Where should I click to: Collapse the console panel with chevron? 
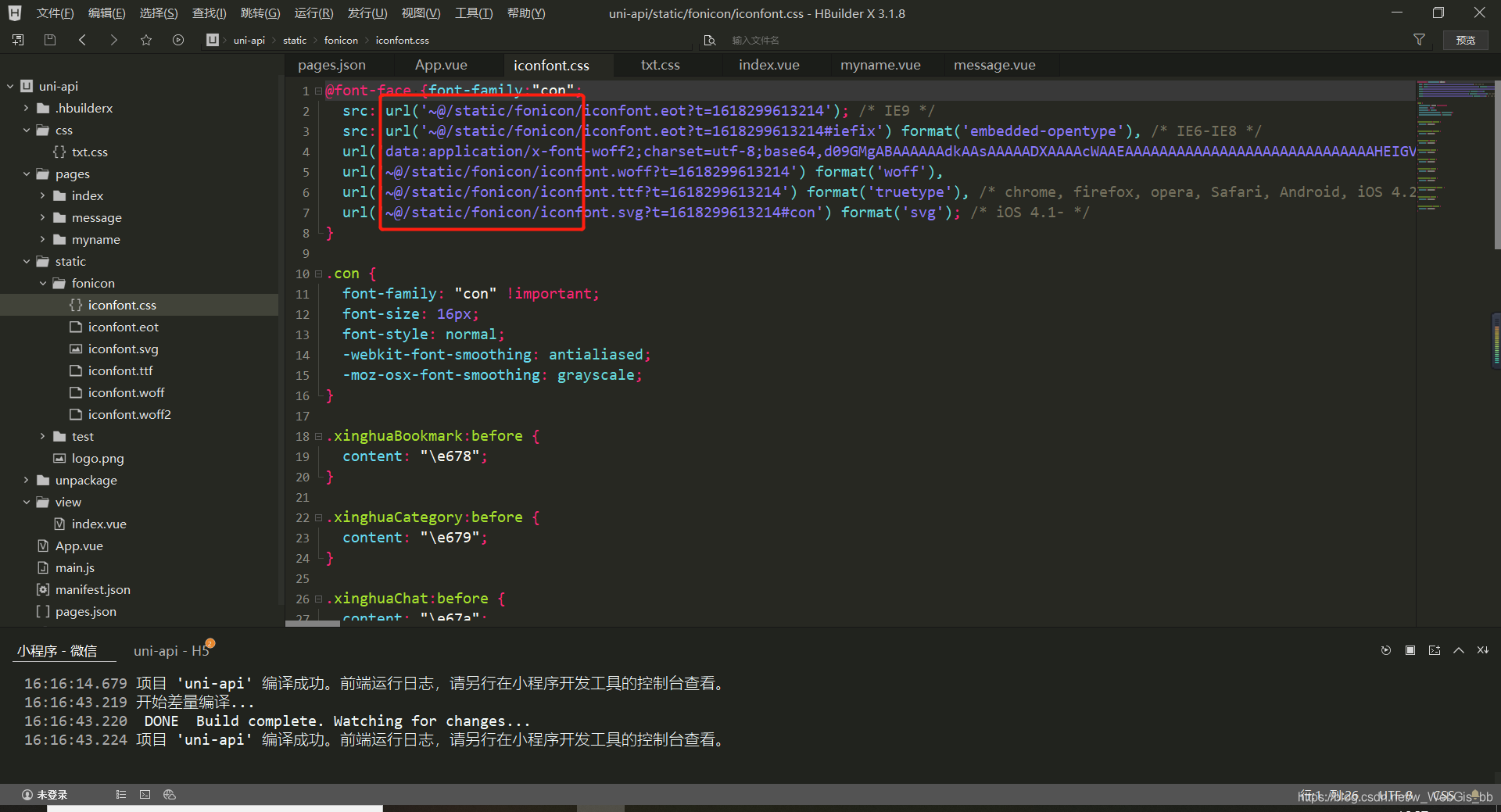[1459, 650]
